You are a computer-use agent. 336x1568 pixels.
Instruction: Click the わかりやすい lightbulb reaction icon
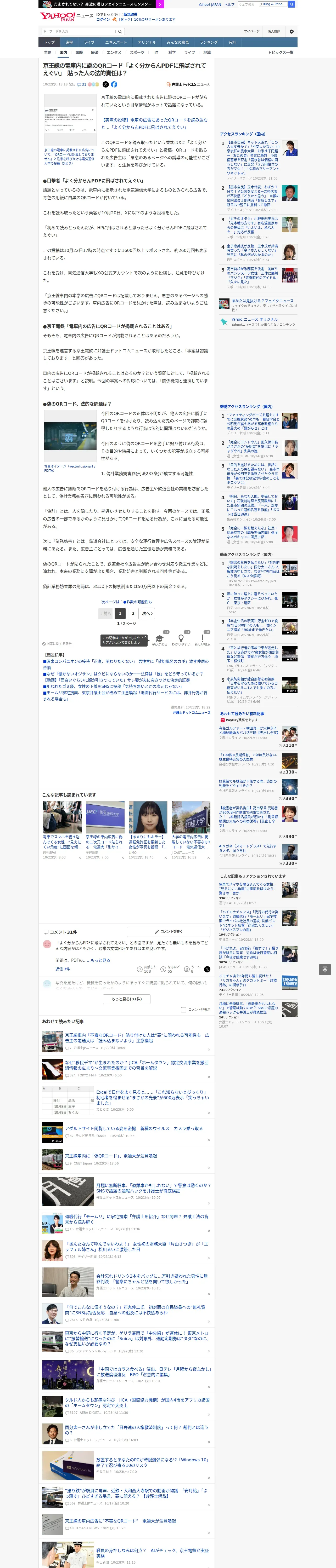click(181, 638)
